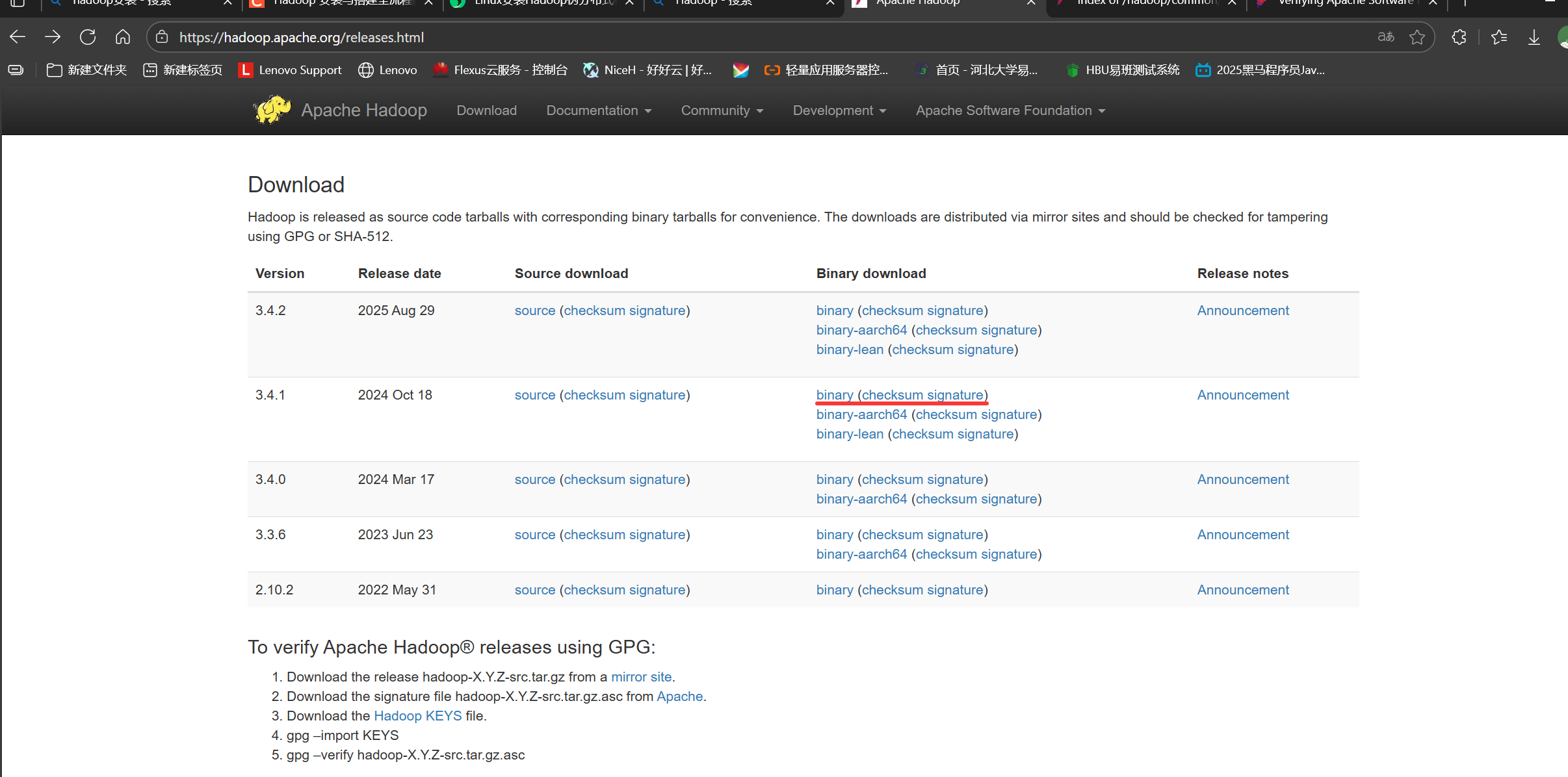Switch to the Linux安装Hadoop tab
The height and width of the screenshot is (777, 1568).
(543, 4)
